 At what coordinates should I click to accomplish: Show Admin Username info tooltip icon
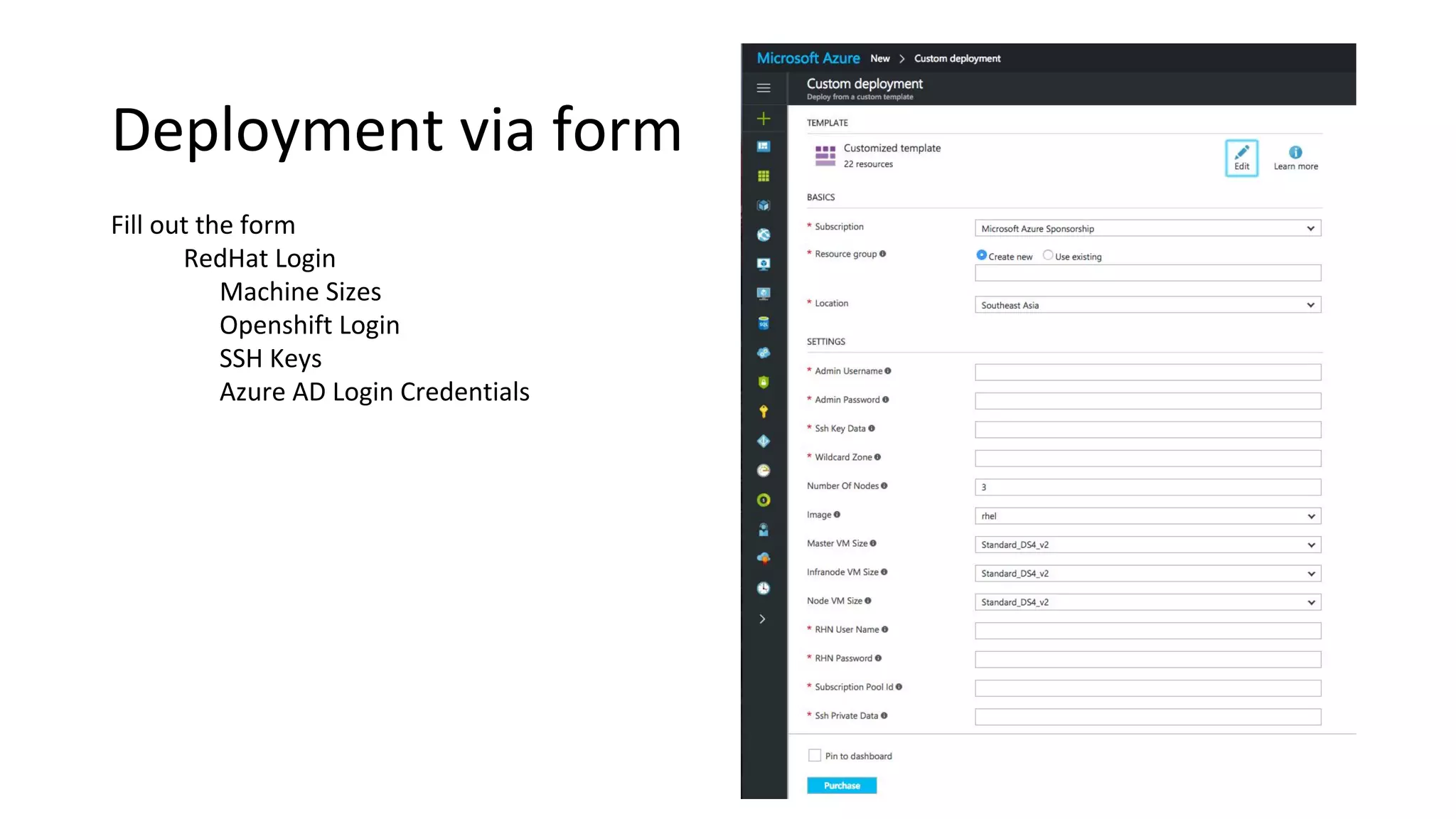click(x=887, y=371)
